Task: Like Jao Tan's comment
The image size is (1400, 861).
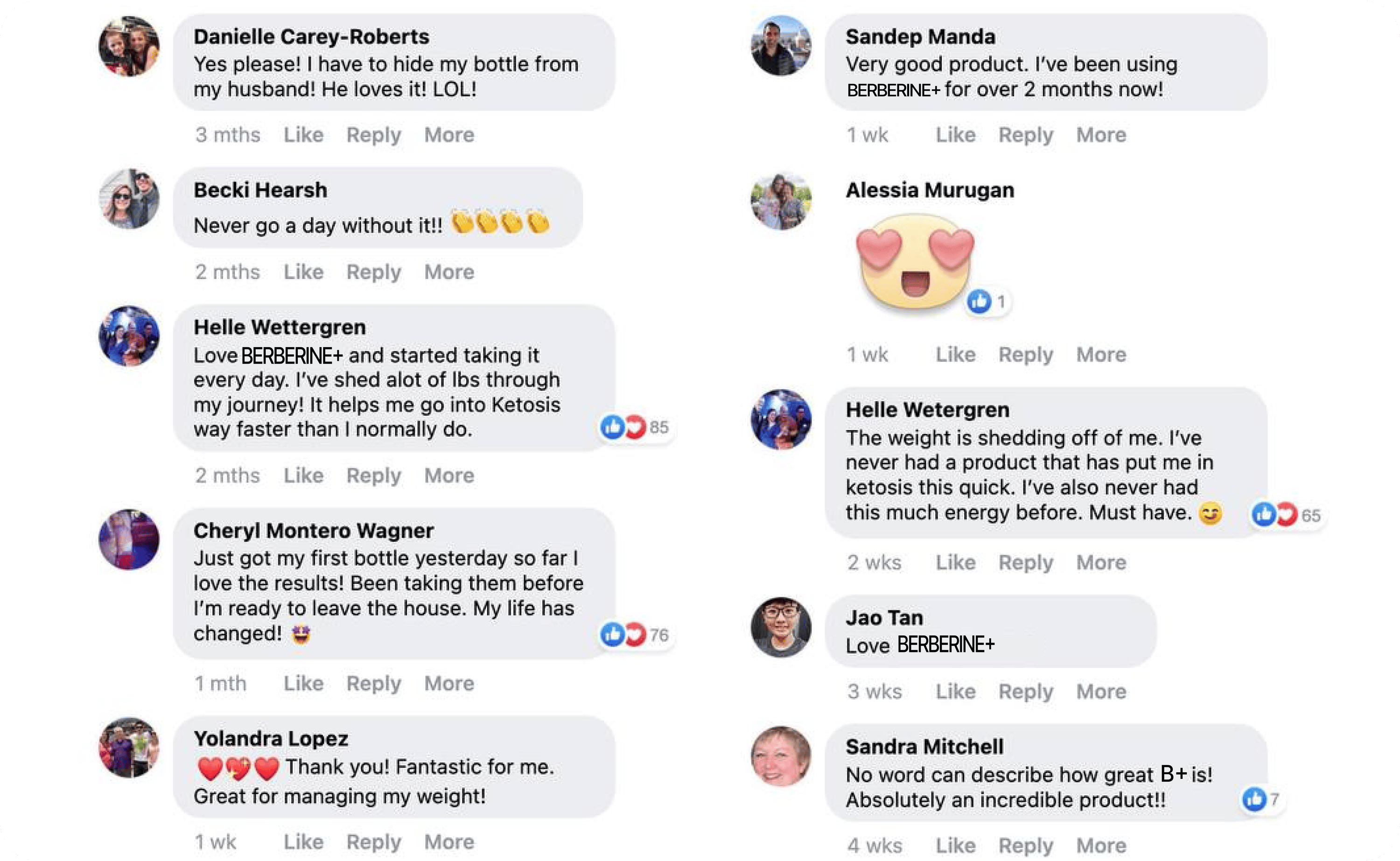Action: click(955, 691)
